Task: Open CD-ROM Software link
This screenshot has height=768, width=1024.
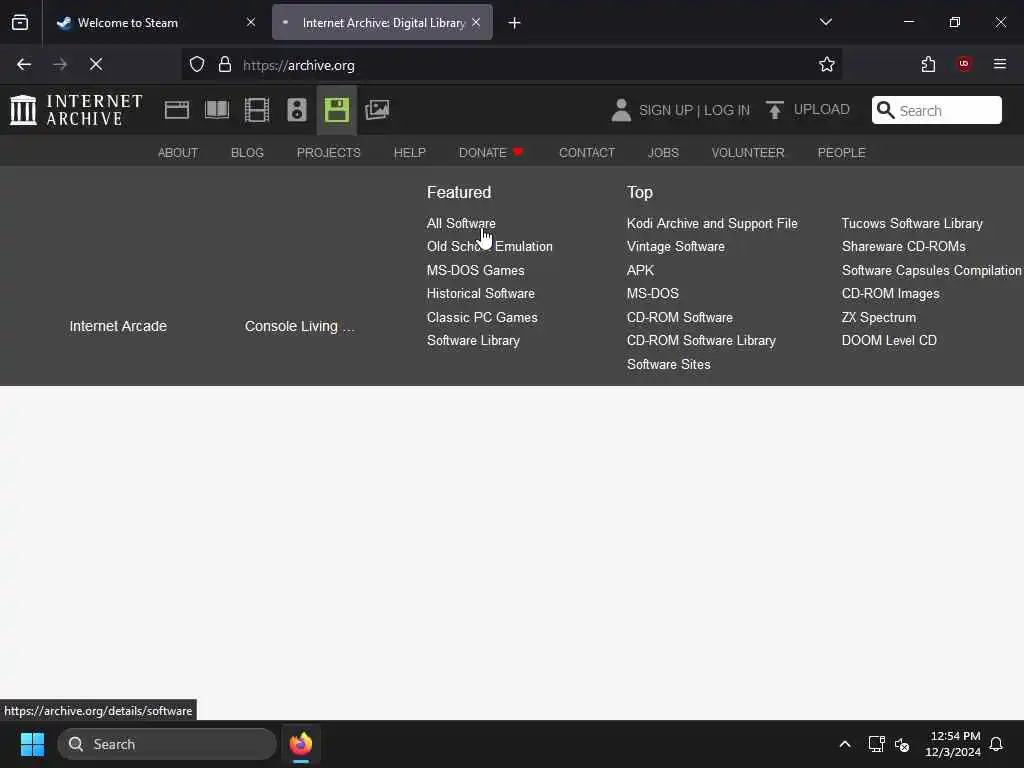Action: tap(679, 317)
